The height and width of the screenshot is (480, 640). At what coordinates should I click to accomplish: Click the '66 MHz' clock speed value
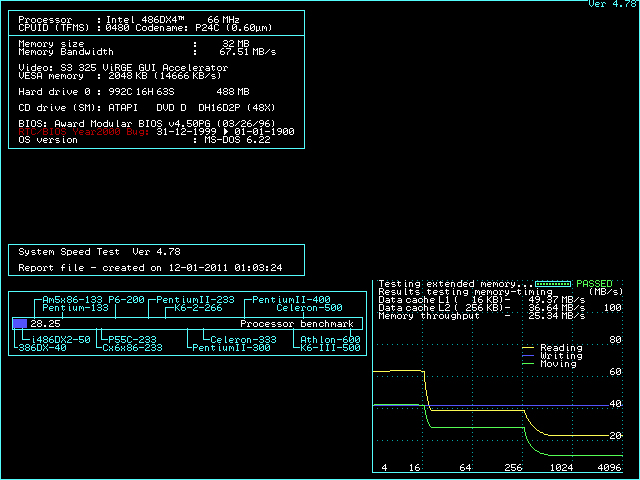[223, 20]
